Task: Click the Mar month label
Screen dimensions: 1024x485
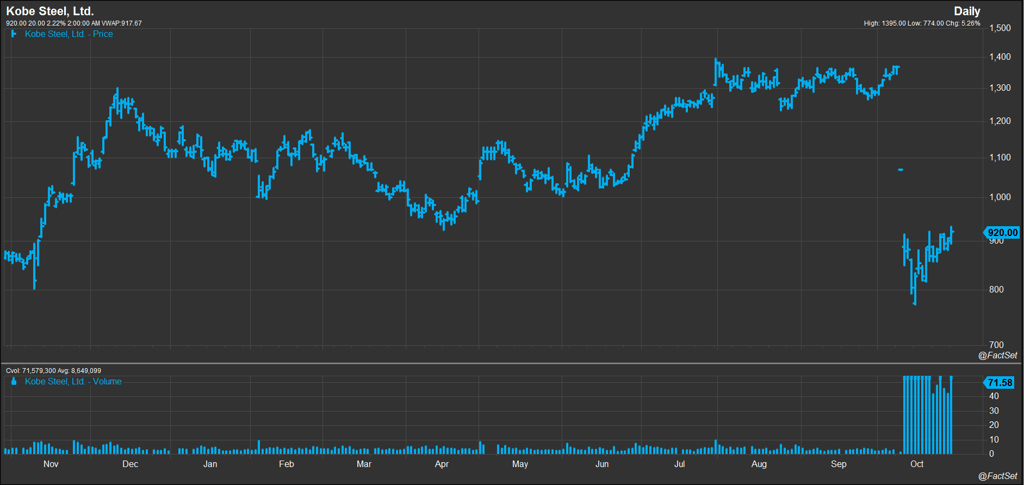Action: coord(363,465)
